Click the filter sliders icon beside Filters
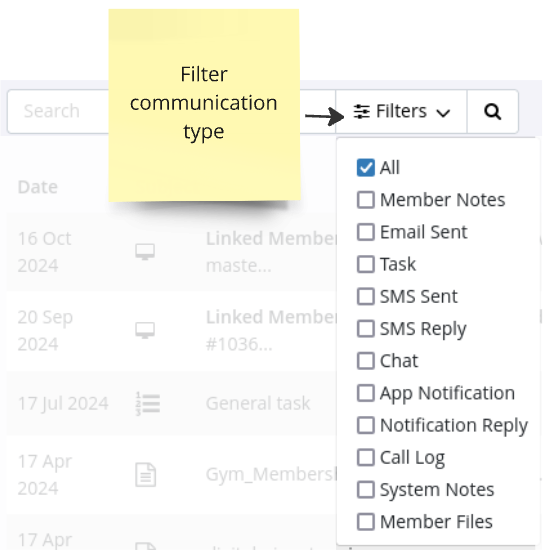Screen dimensions: 543x551 click(x=362, y=112)
